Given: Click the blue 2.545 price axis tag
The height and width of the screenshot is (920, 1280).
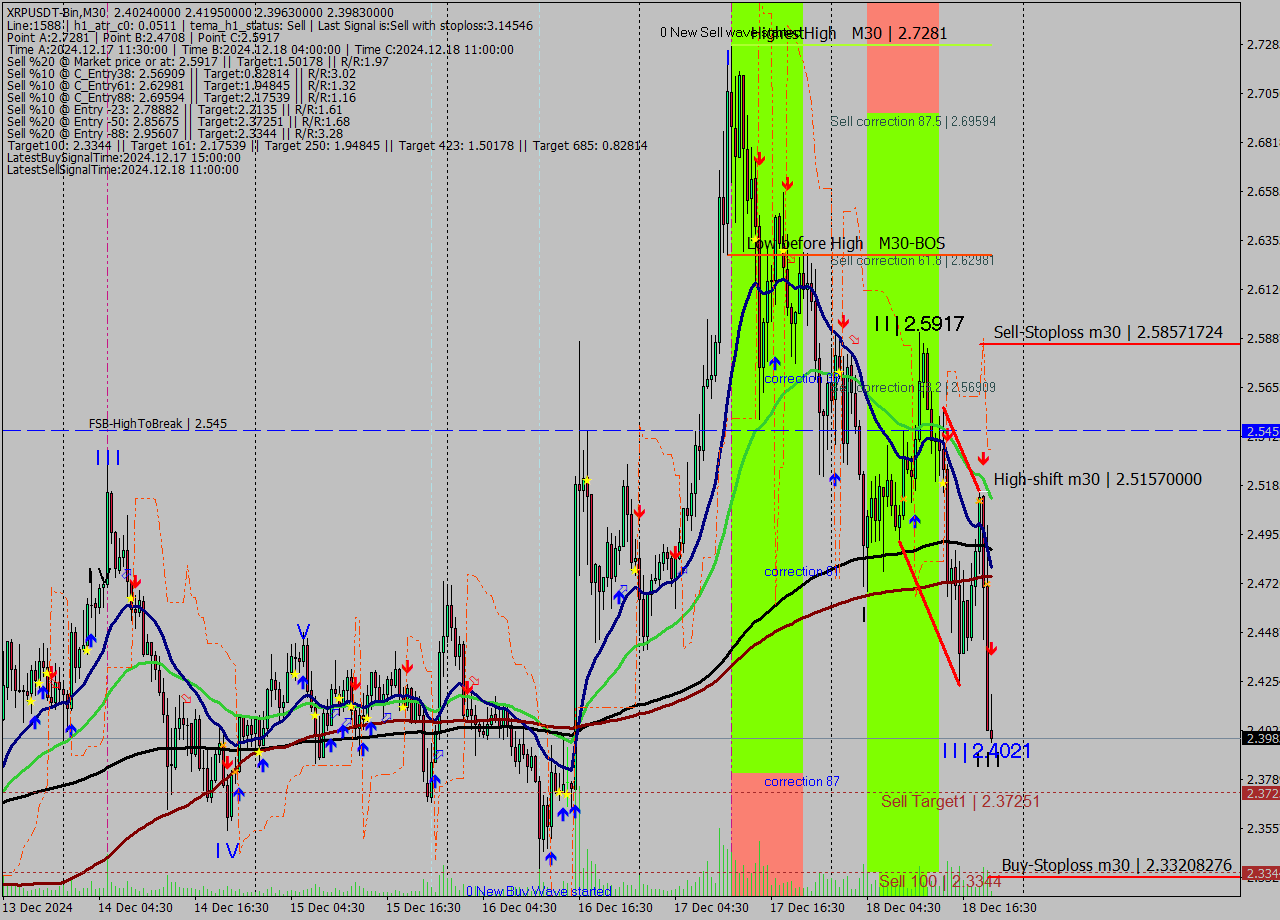Looking at the screenshot, I should coord(1260,431).
